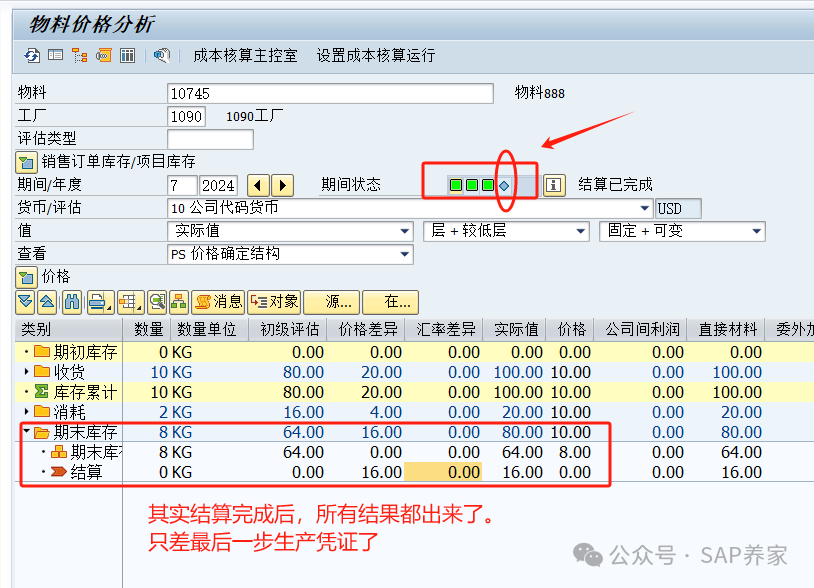Toggle the 价格 section icon

(x=26, y=278)
